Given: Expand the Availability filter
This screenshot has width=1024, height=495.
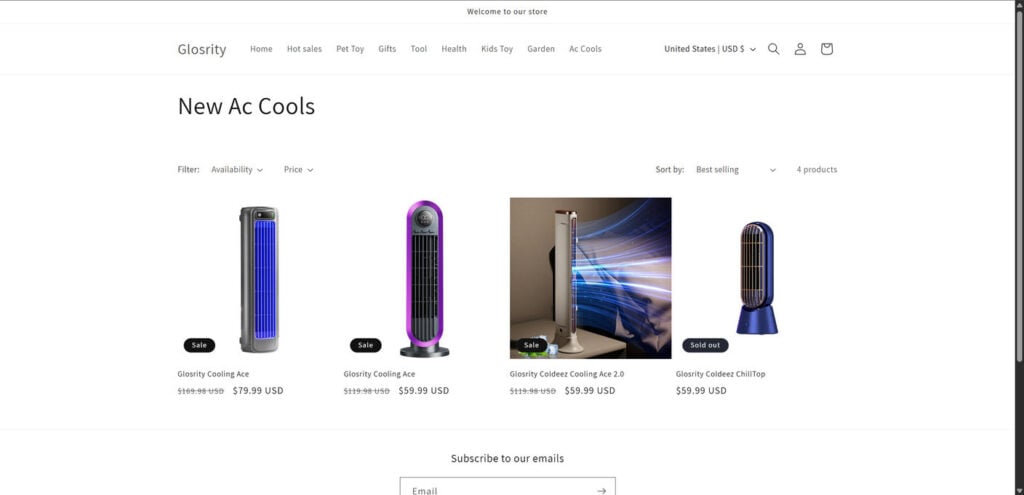Looking at the screenshot, I should pos(237,170).
